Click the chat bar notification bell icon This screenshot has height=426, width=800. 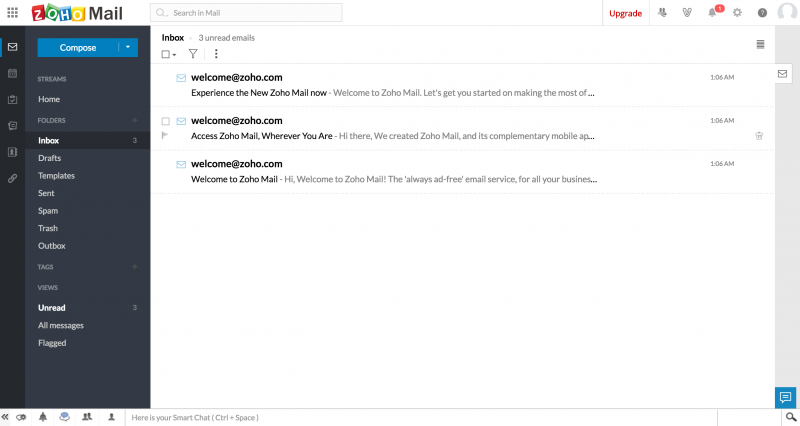[43, 417]
